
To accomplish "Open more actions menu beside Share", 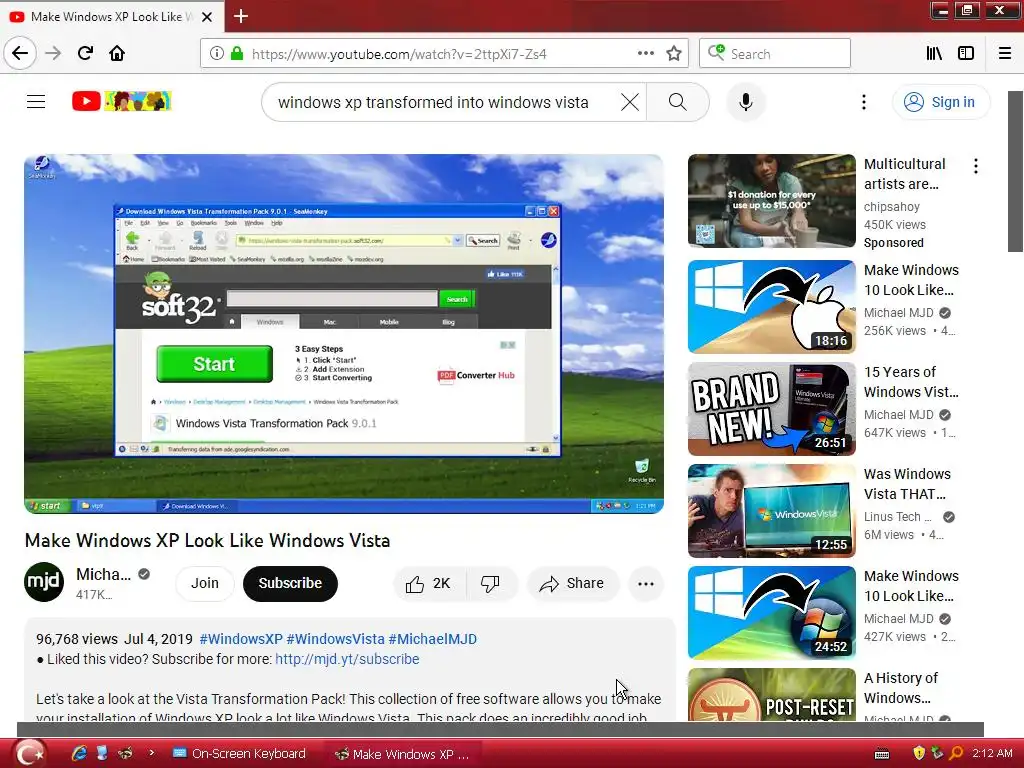I will point(646,584).
